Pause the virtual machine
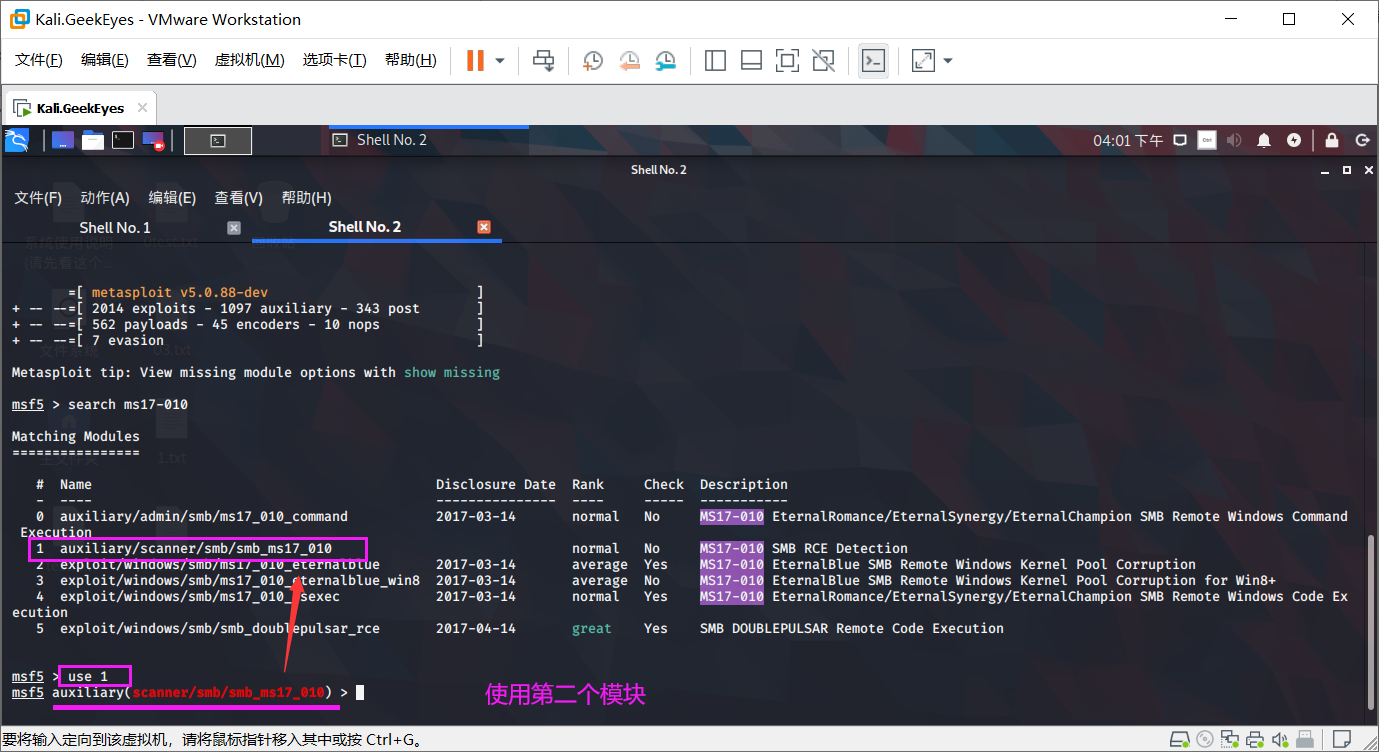Viewport: 1379px width, 752px height. pyautogui.click(x=475, y=61)
